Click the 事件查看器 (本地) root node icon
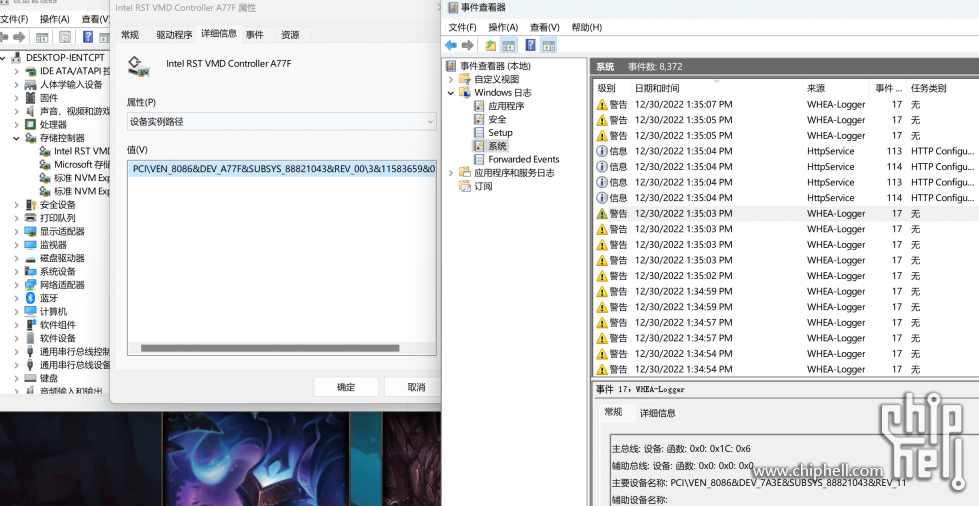Viewport: 979px width, 506px height. [451, 66]
